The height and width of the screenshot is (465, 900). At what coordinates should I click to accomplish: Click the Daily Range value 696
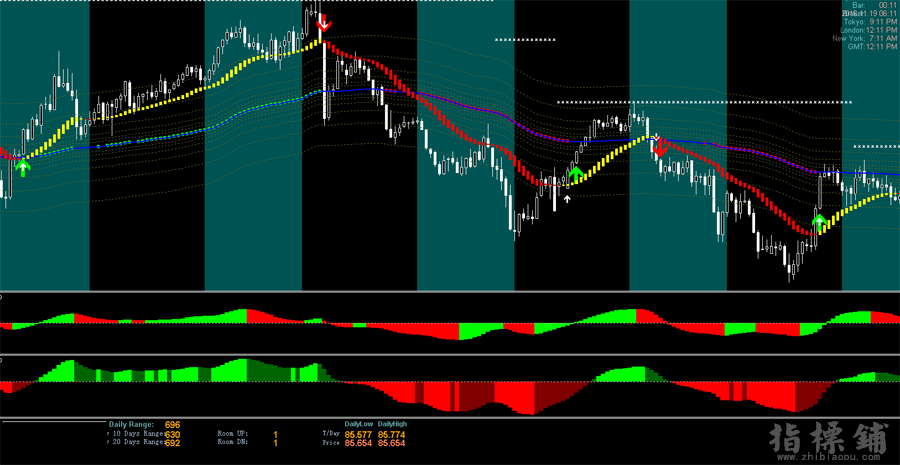172,425
